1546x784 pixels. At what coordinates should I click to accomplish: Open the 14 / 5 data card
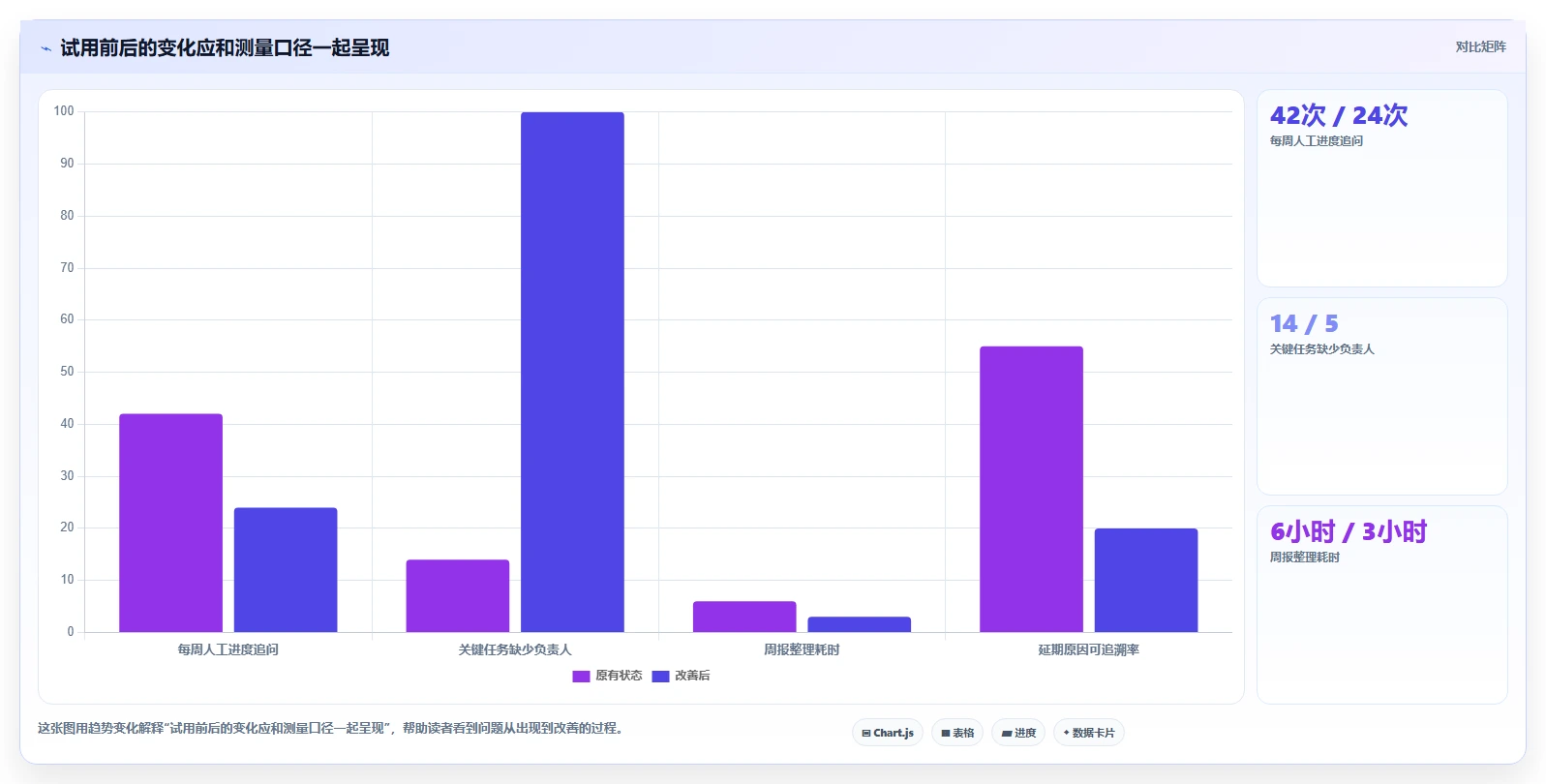tap(1381, 397)
